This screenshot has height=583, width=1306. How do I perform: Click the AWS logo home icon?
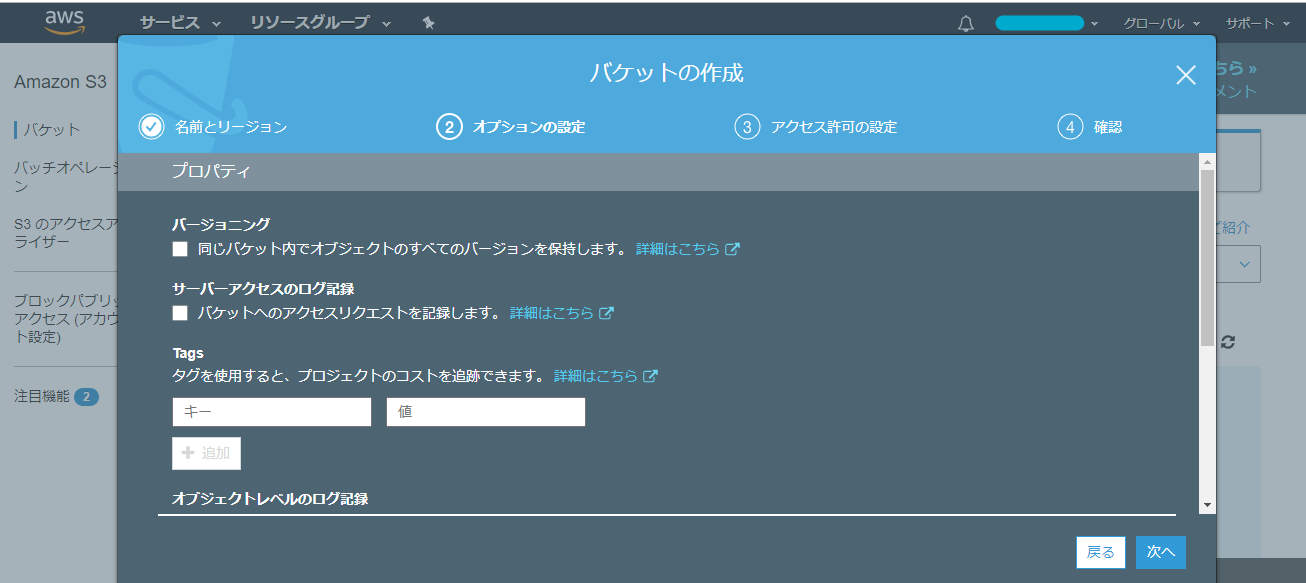pos(64,21)
